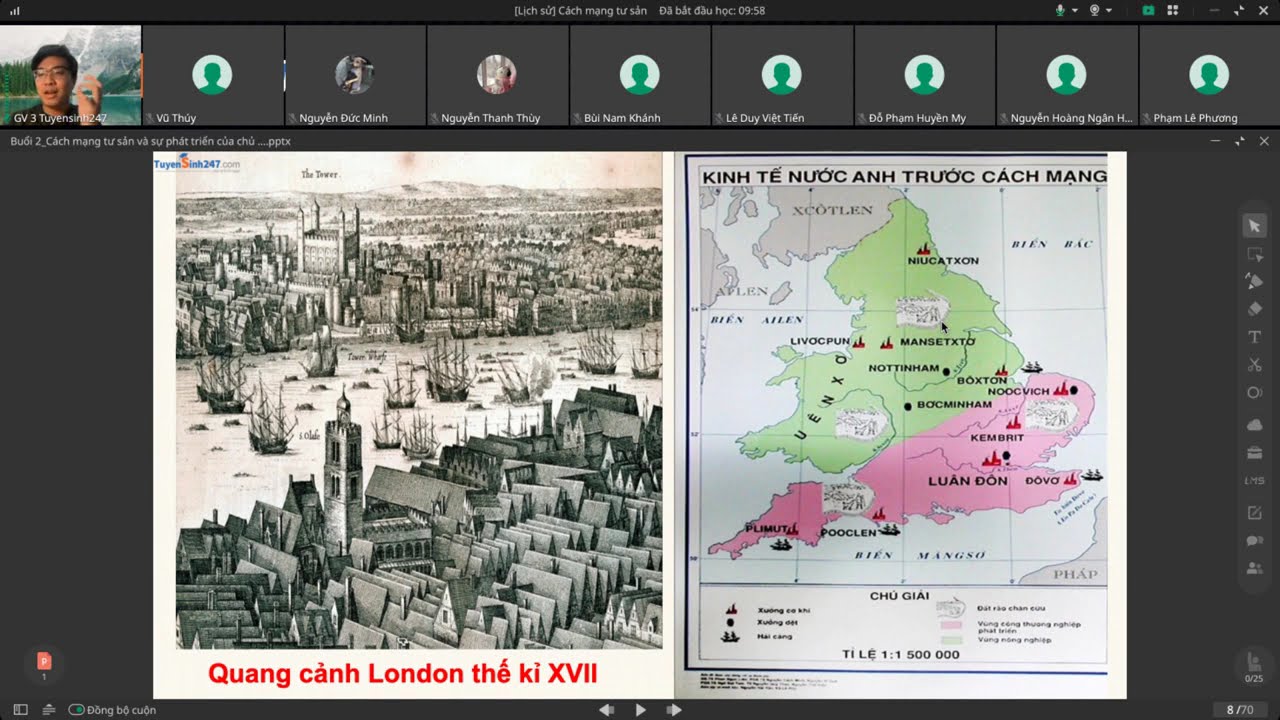This screenshot has width=1280, height=720.
Task: Click the scissors cut tool
Action: 1254,365
